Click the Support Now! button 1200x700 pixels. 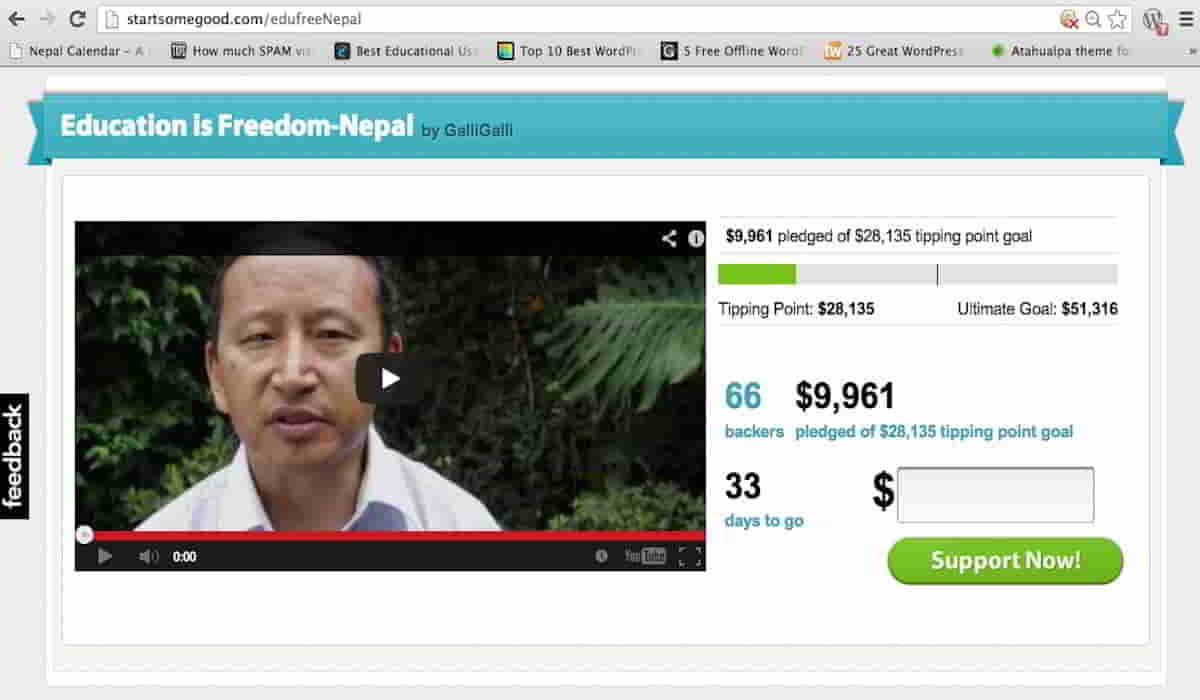click(x=1005, y=560)
